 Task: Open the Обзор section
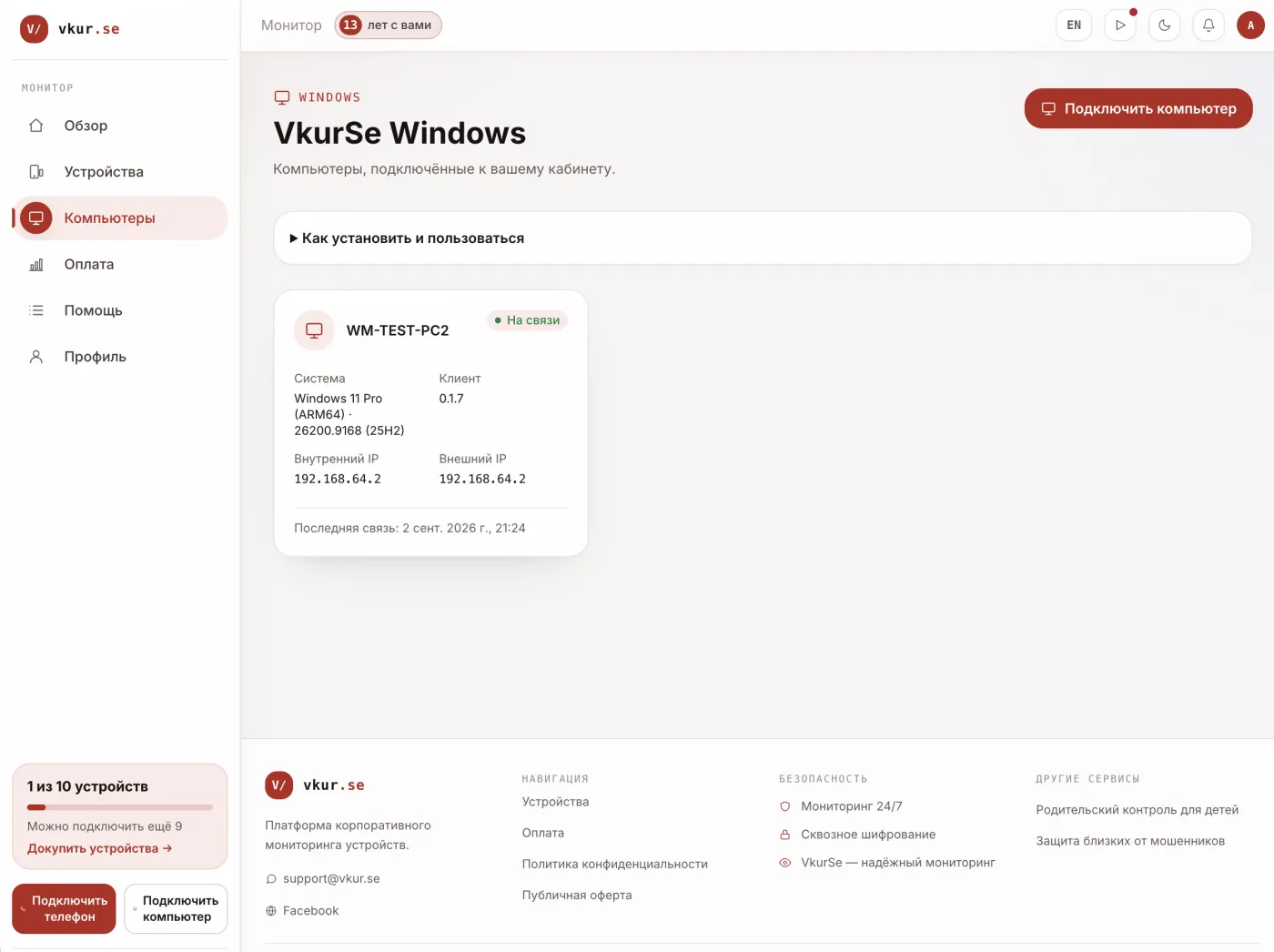click(119, 126)
